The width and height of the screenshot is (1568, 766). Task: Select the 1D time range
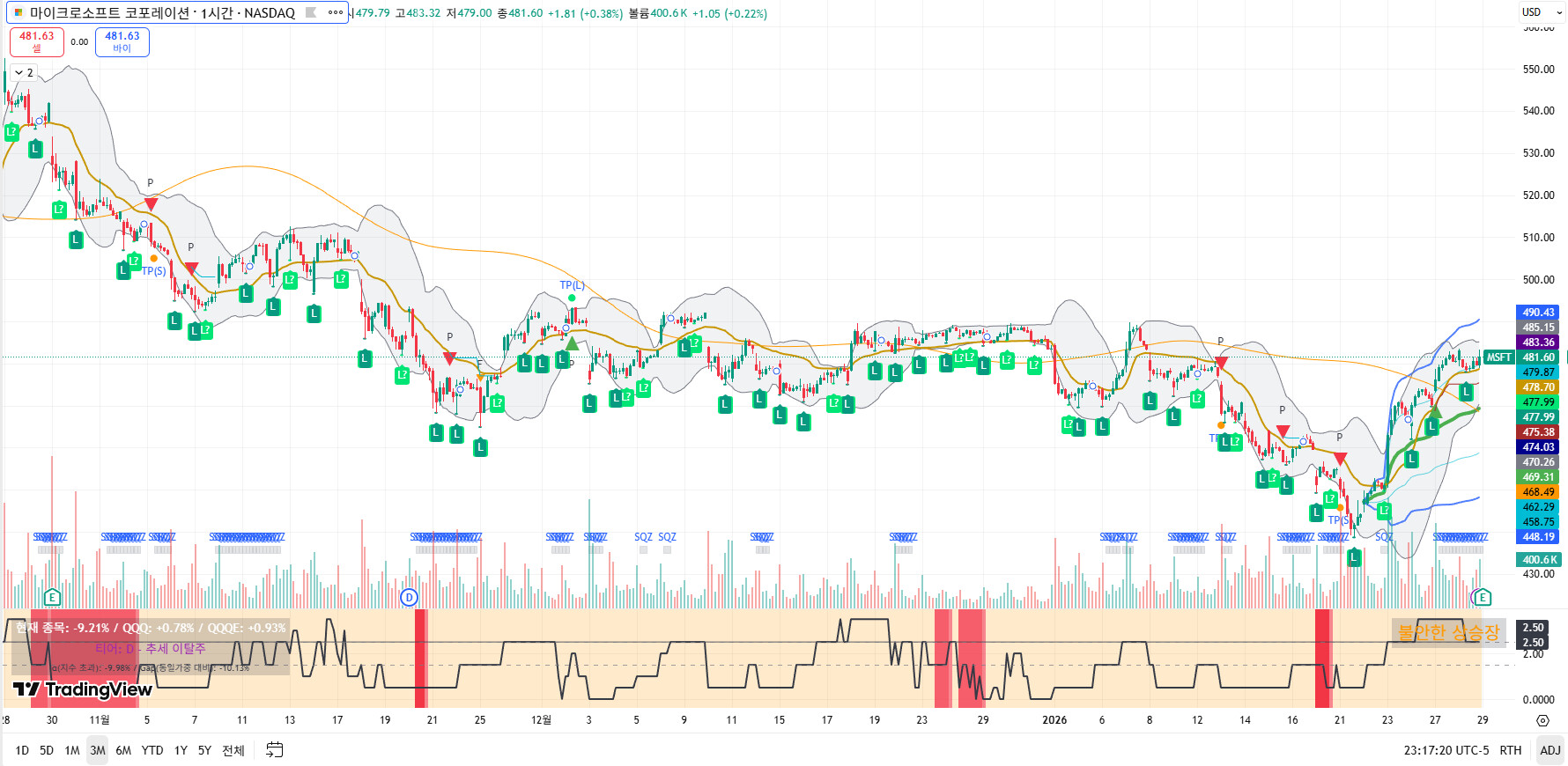[22, 750]
